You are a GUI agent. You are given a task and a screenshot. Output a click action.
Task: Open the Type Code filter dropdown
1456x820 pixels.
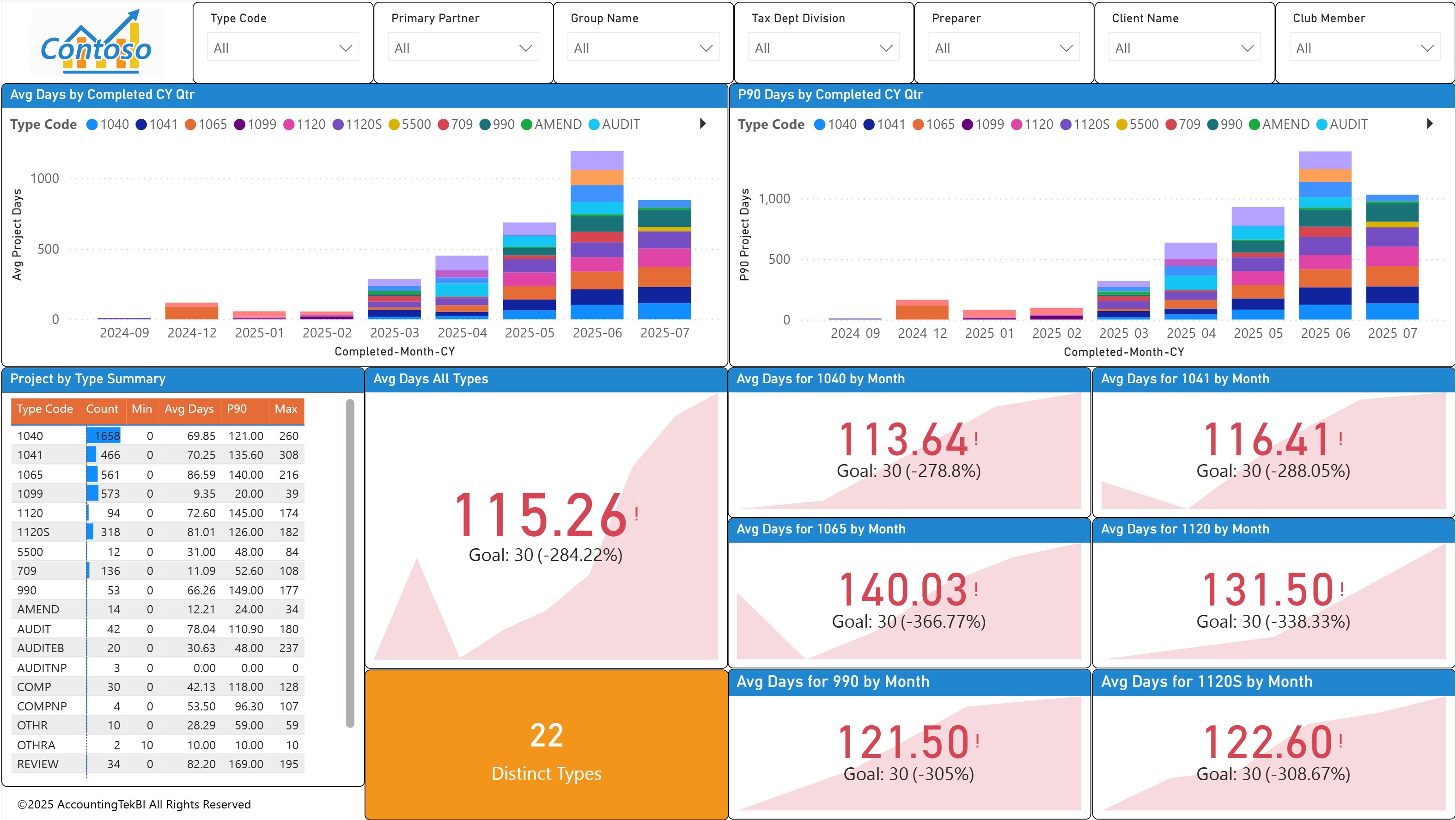coord(283,48)
